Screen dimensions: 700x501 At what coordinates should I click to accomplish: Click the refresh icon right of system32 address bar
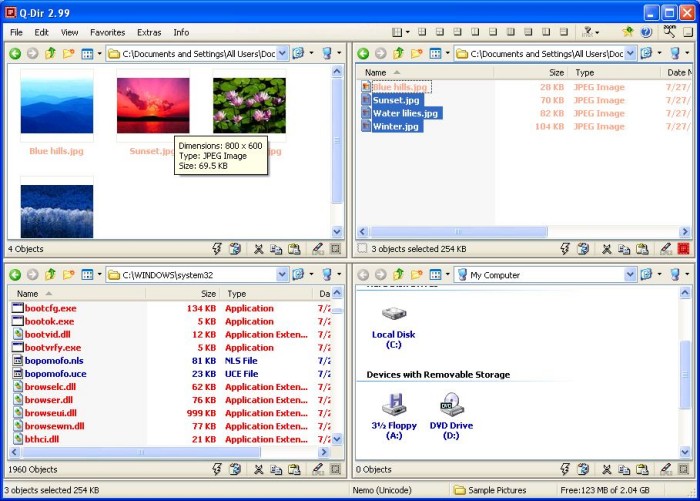[298, 275]
